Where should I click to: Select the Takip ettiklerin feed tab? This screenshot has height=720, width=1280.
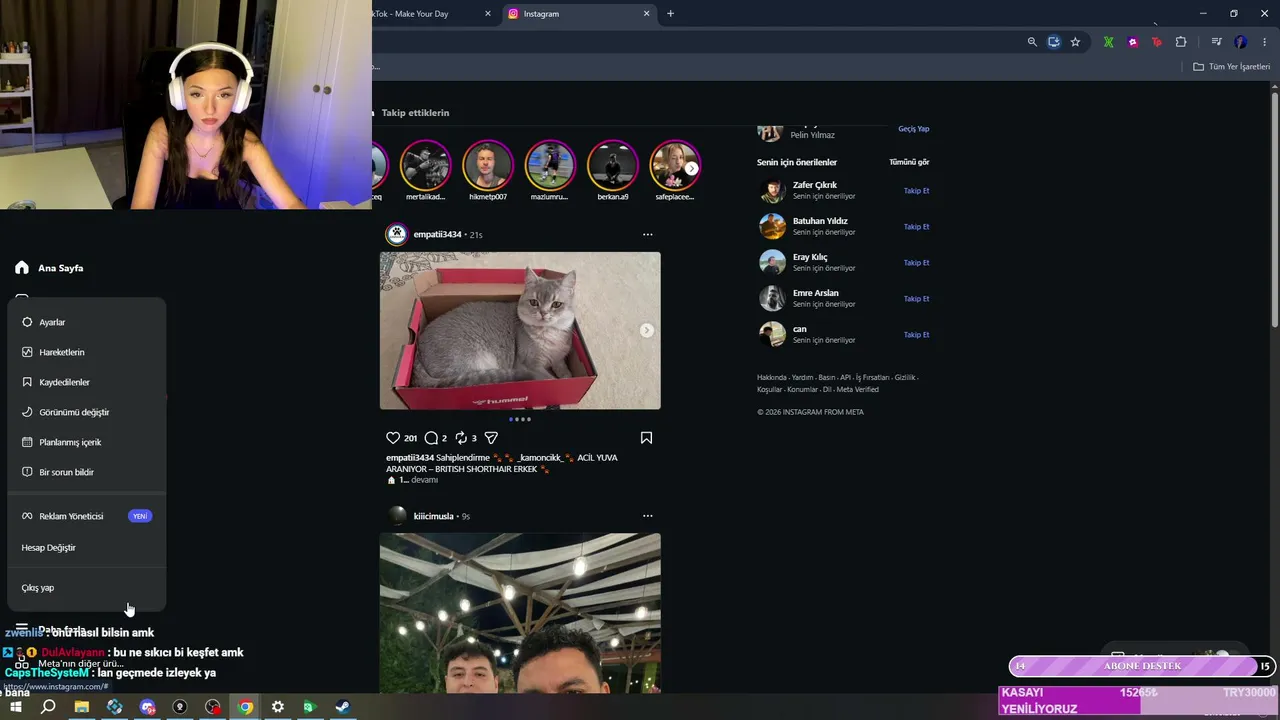pyautogui.click(x=415, y=113)
